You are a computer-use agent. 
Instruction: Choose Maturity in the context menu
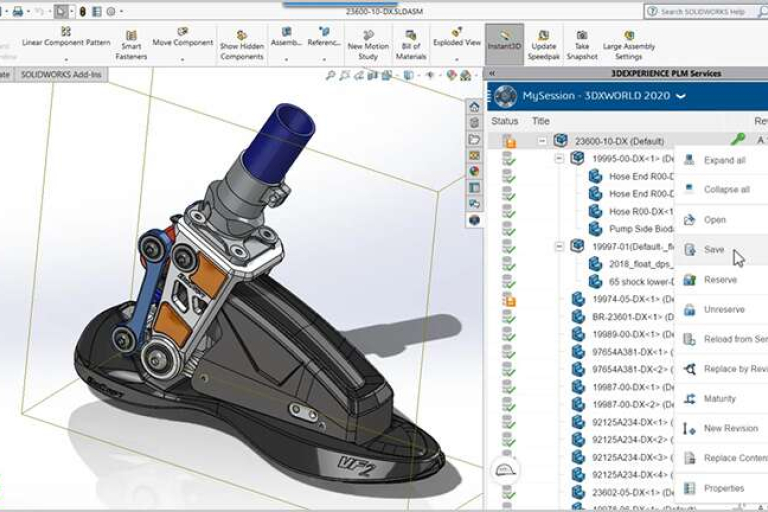pos(721,399)
